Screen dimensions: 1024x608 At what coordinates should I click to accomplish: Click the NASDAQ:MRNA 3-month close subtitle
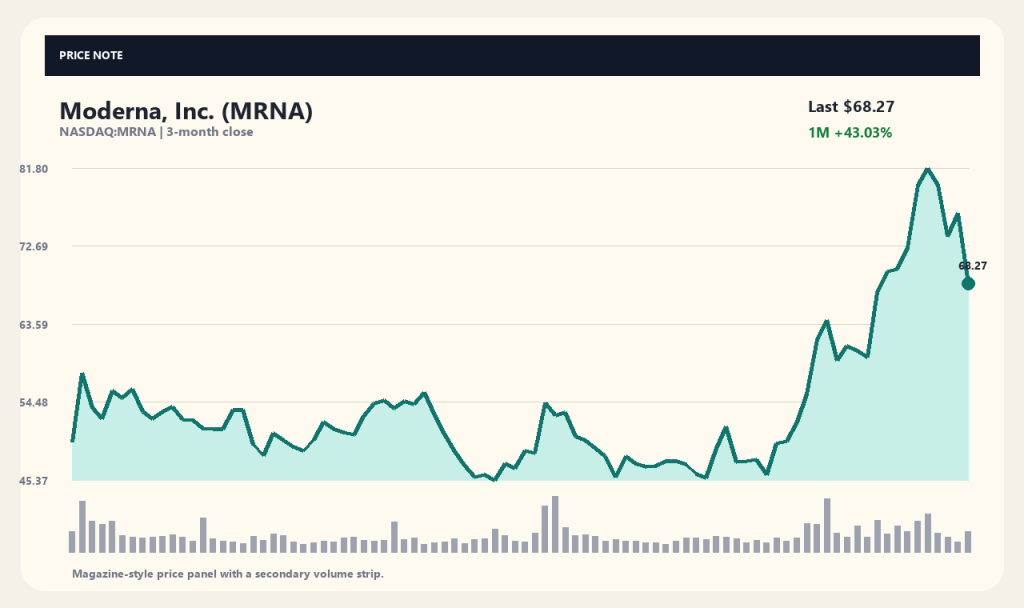[156, 132]
